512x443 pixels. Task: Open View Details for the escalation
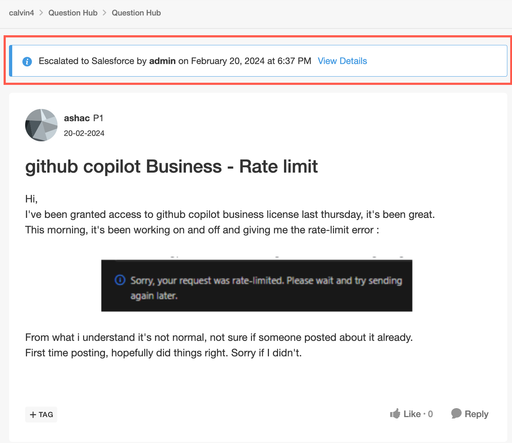pyautogui.click(x=342, y=61)
